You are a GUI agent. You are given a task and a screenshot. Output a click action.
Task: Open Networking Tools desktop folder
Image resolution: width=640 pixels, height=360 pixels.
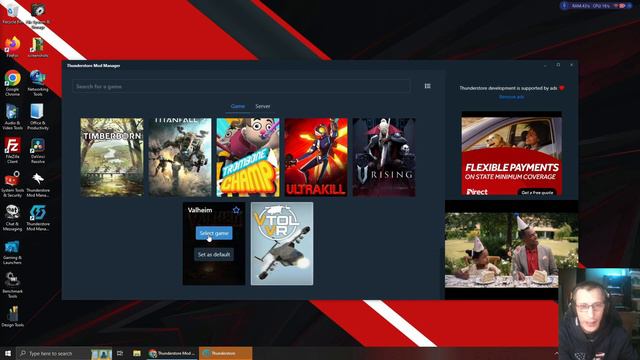[38, 83]
